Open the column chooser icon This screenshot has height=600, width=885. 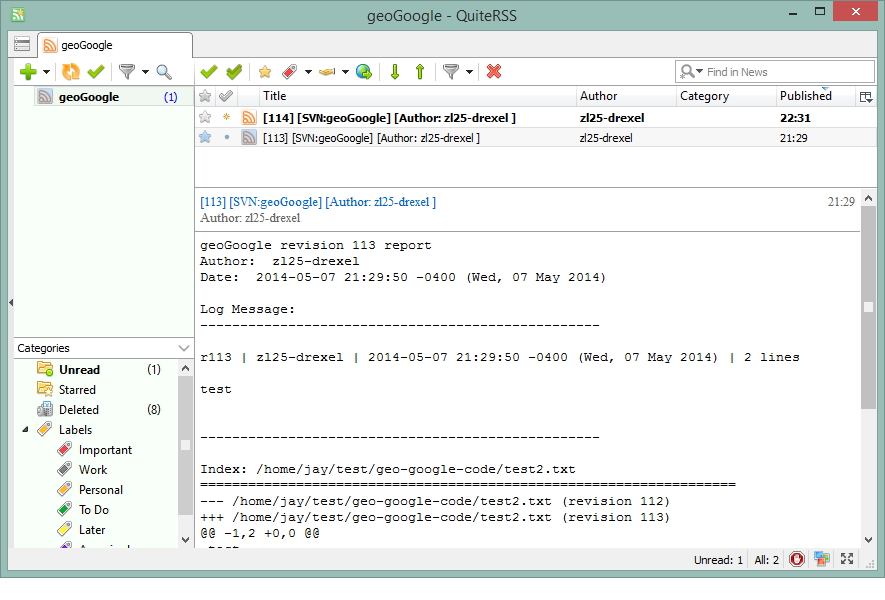(866, 97)
